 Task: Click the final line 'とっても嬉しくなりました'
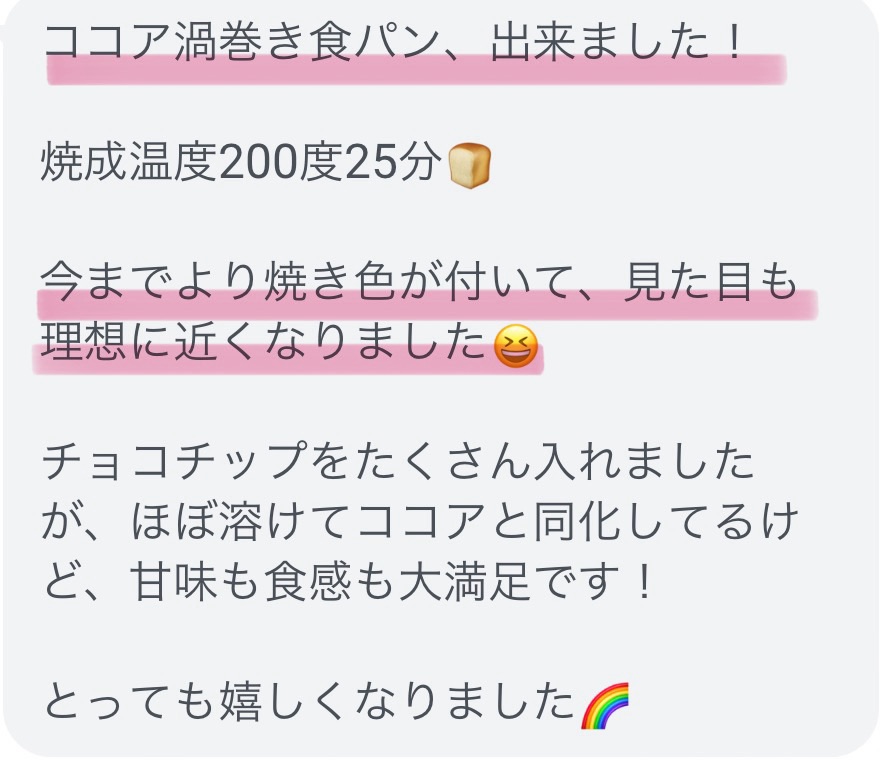point(309,701)
